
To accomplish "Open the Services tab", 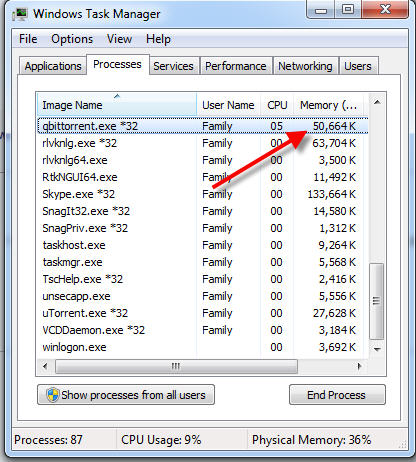I will 173,66.
